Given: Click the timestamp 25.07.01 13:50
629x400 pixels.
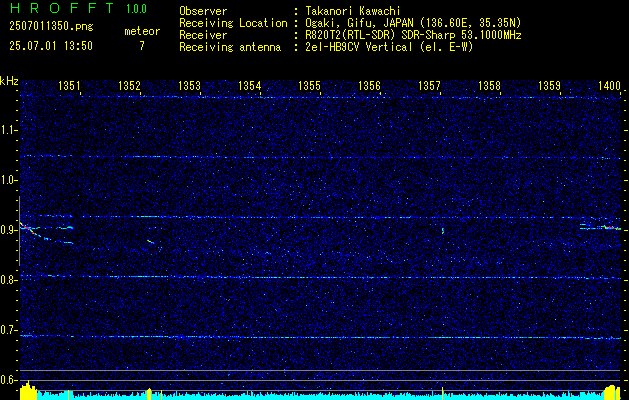Looking at the screenshot, I should [x=51, y=46].
